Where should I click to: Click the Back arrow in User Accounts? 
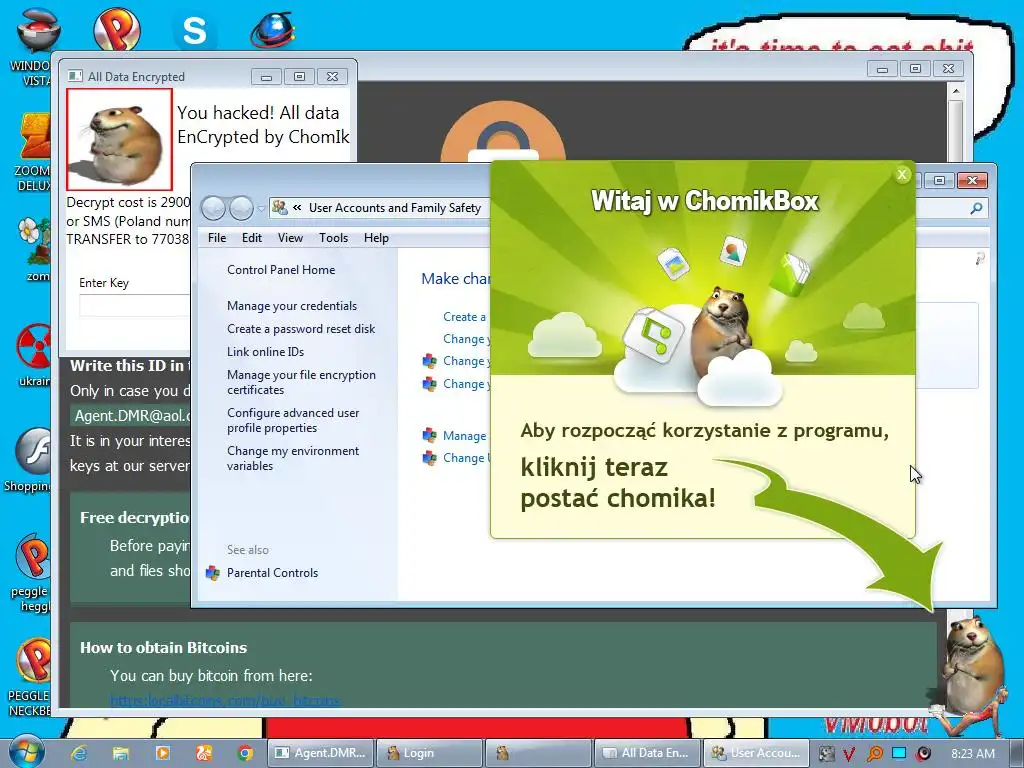pyautogui.click(x=213, y=208)
